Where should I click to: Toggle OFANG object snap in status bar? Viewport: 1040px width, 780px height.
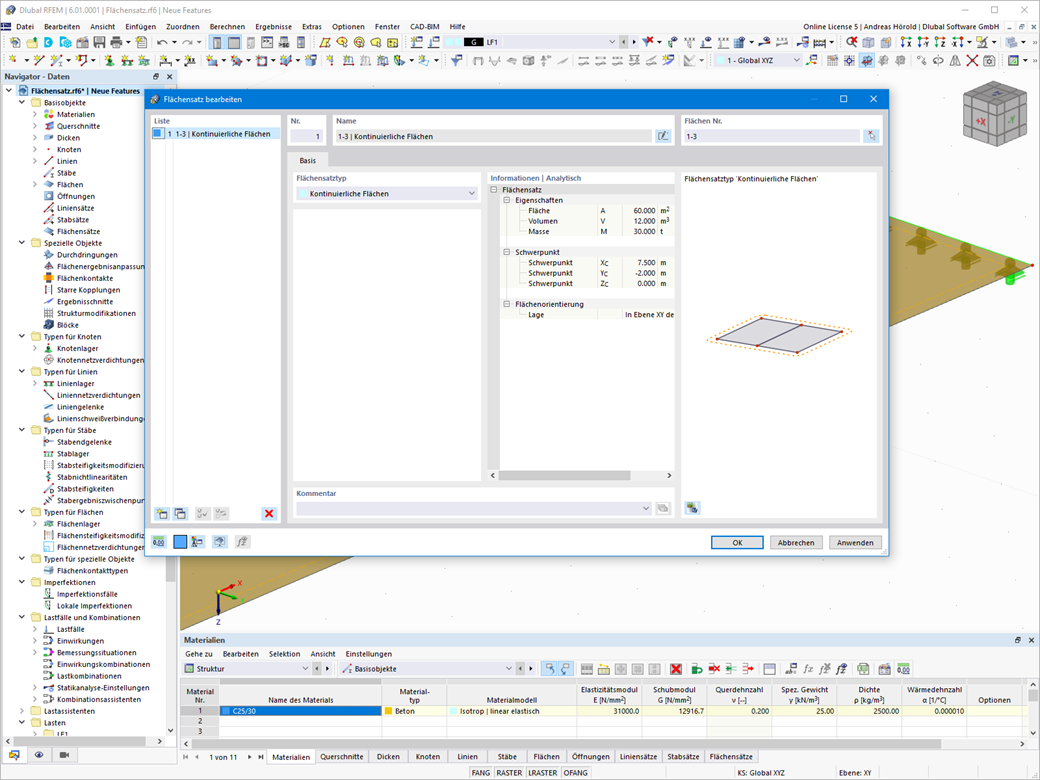576,773
